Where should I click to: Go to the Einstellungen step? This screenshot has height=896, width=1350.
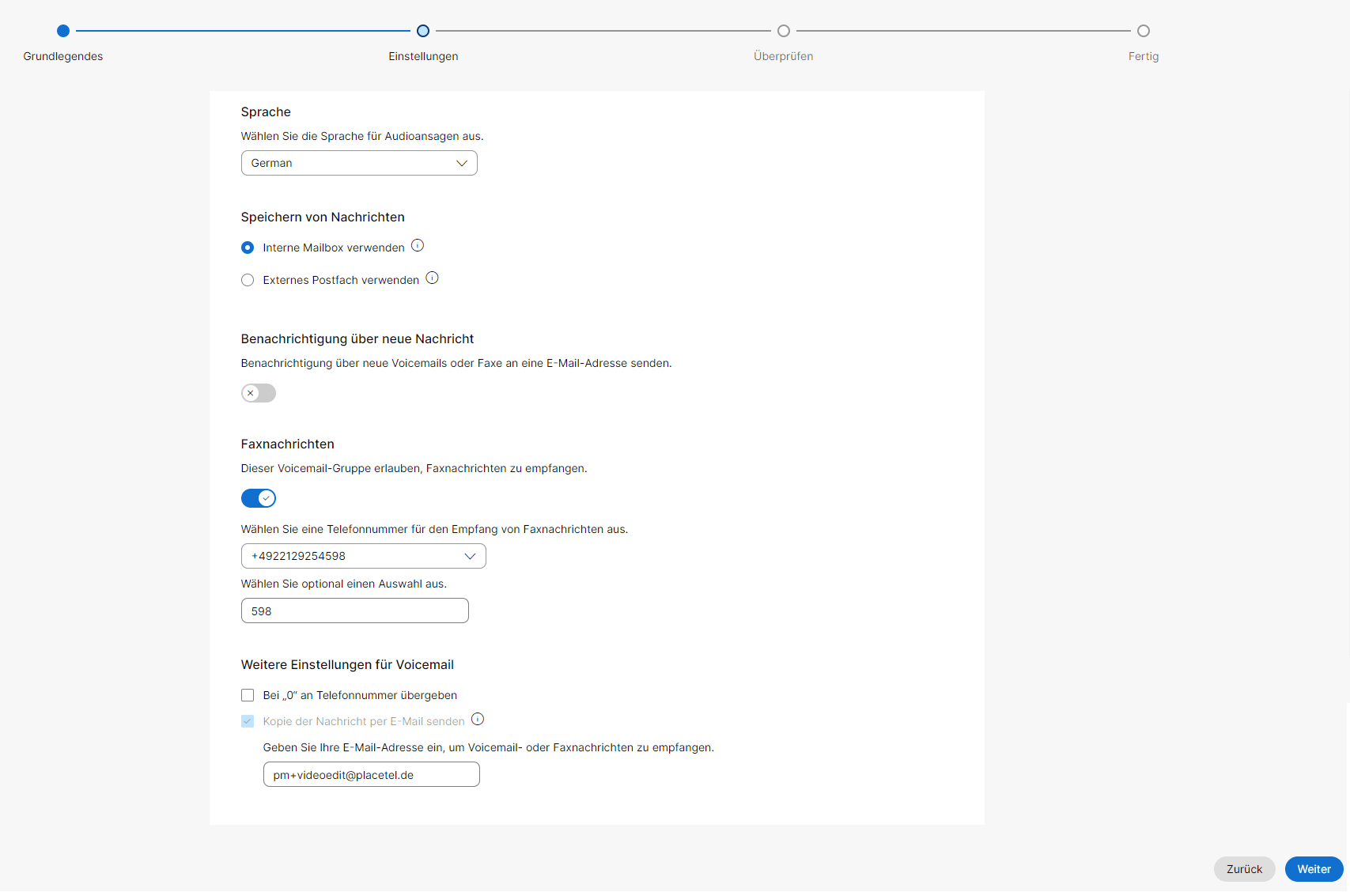coord(423,31)
